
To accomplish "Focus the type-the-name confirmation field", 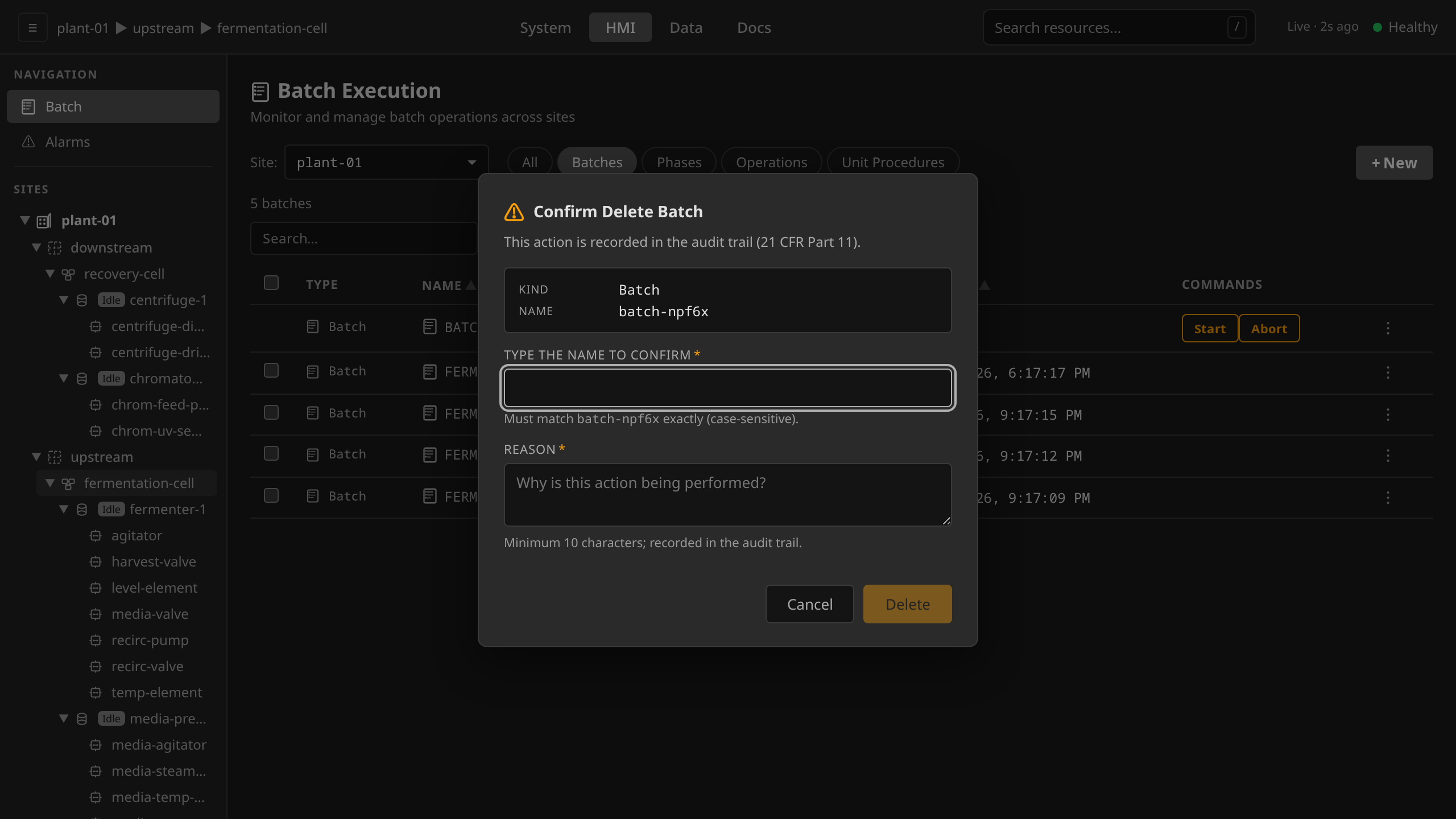I will 727,388.
